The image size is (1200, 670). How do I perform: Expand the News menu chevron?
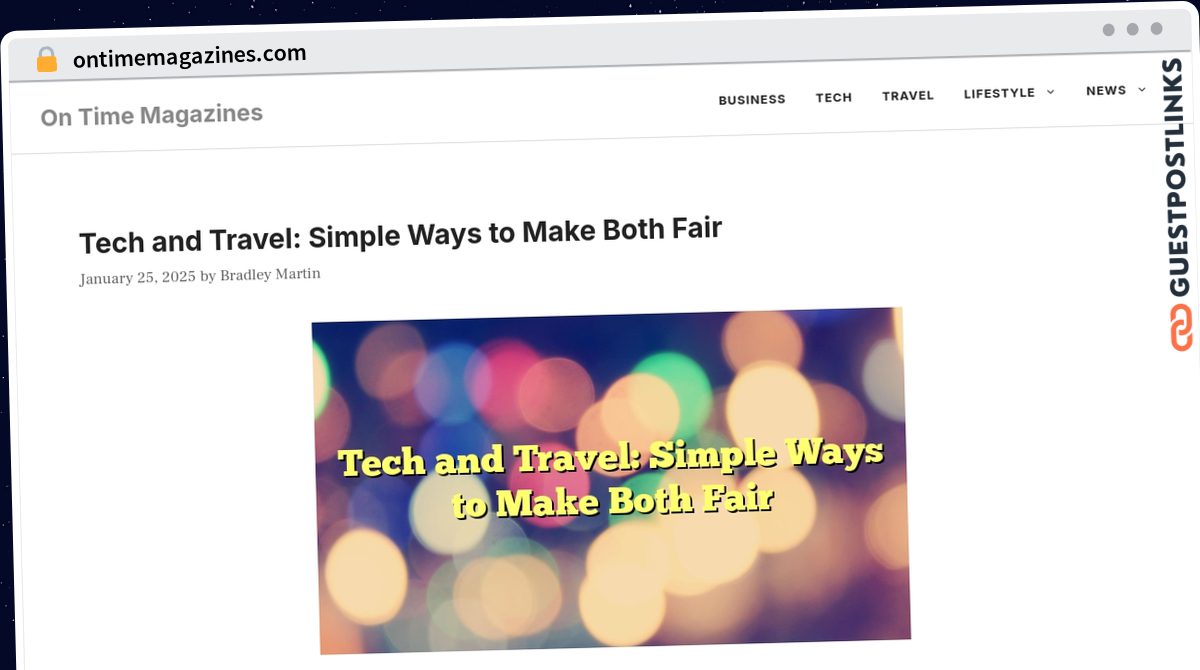[1142, 89]
